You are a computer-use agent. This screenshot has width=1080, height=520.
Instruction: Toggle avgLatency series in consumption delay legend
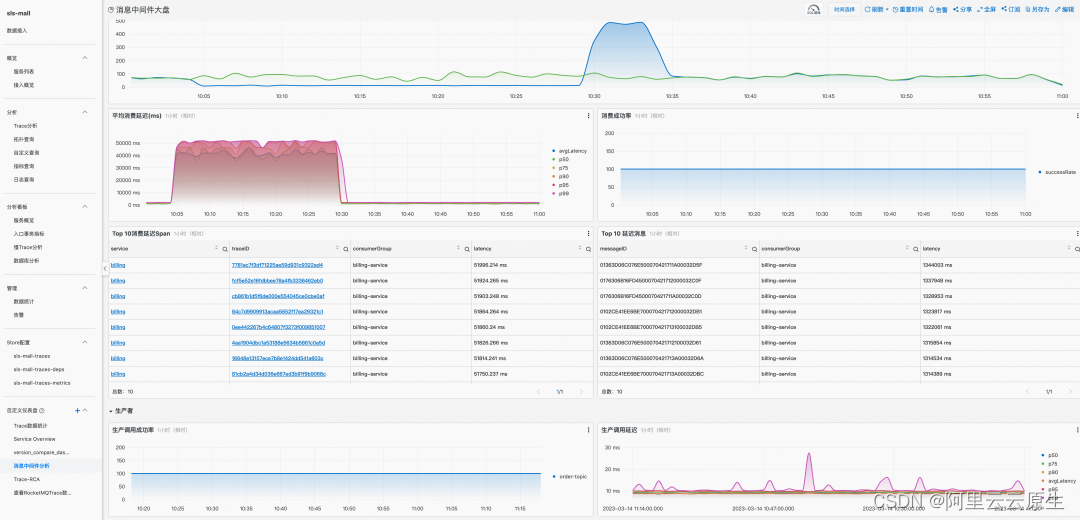[569, 151]
